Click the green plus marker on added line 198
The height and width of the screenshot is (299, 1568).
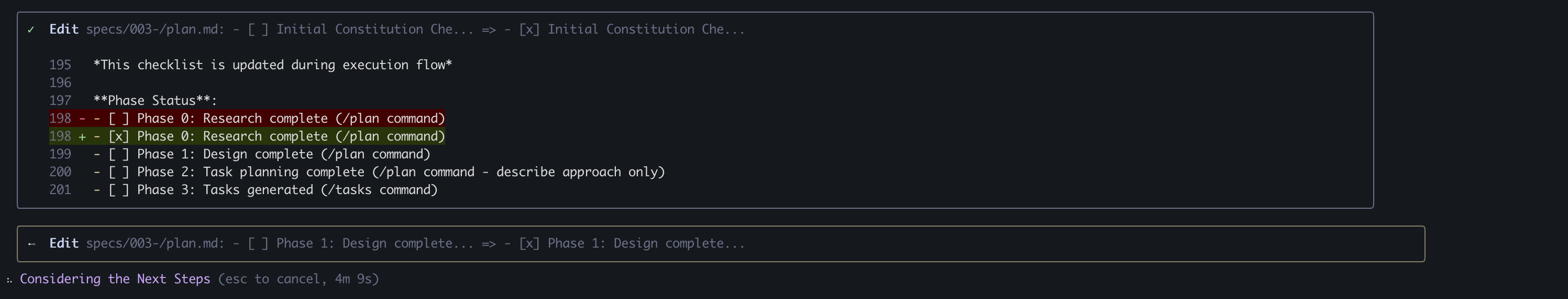[x=82, y=137]
